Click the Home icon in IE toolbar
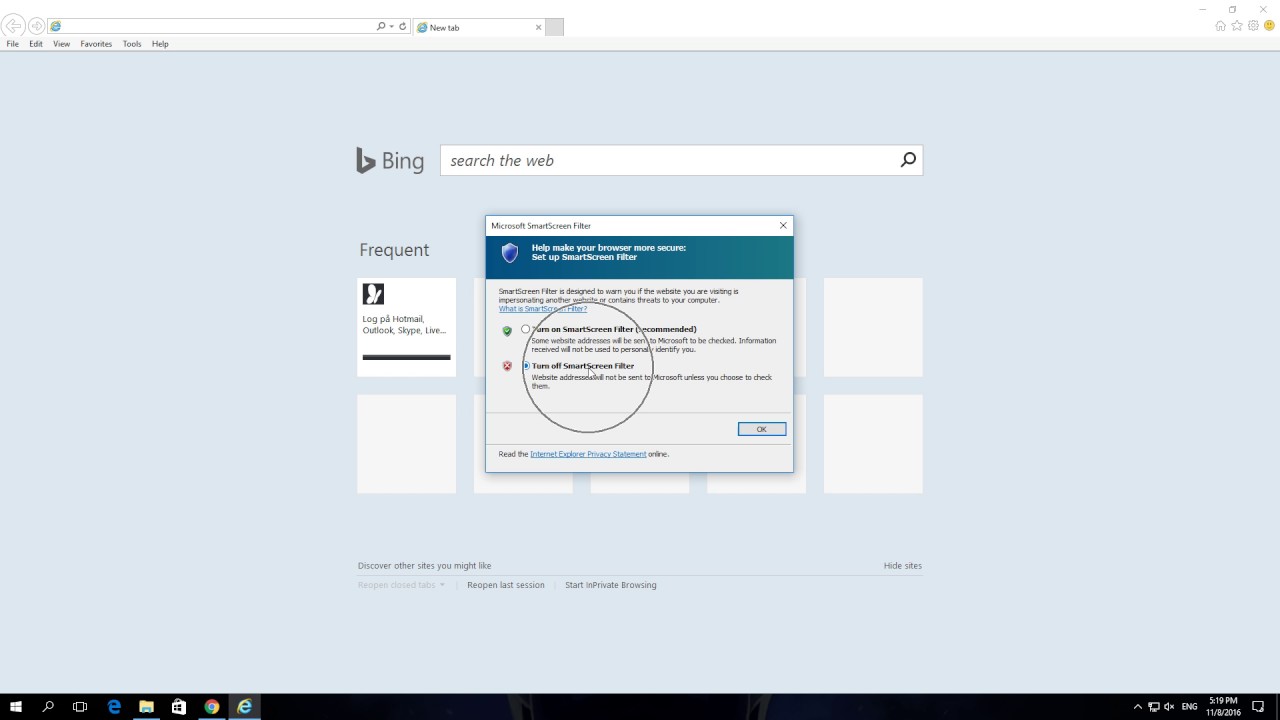Image resolution: width=1280 pixels, height=720 pixels. point(1220,26)
